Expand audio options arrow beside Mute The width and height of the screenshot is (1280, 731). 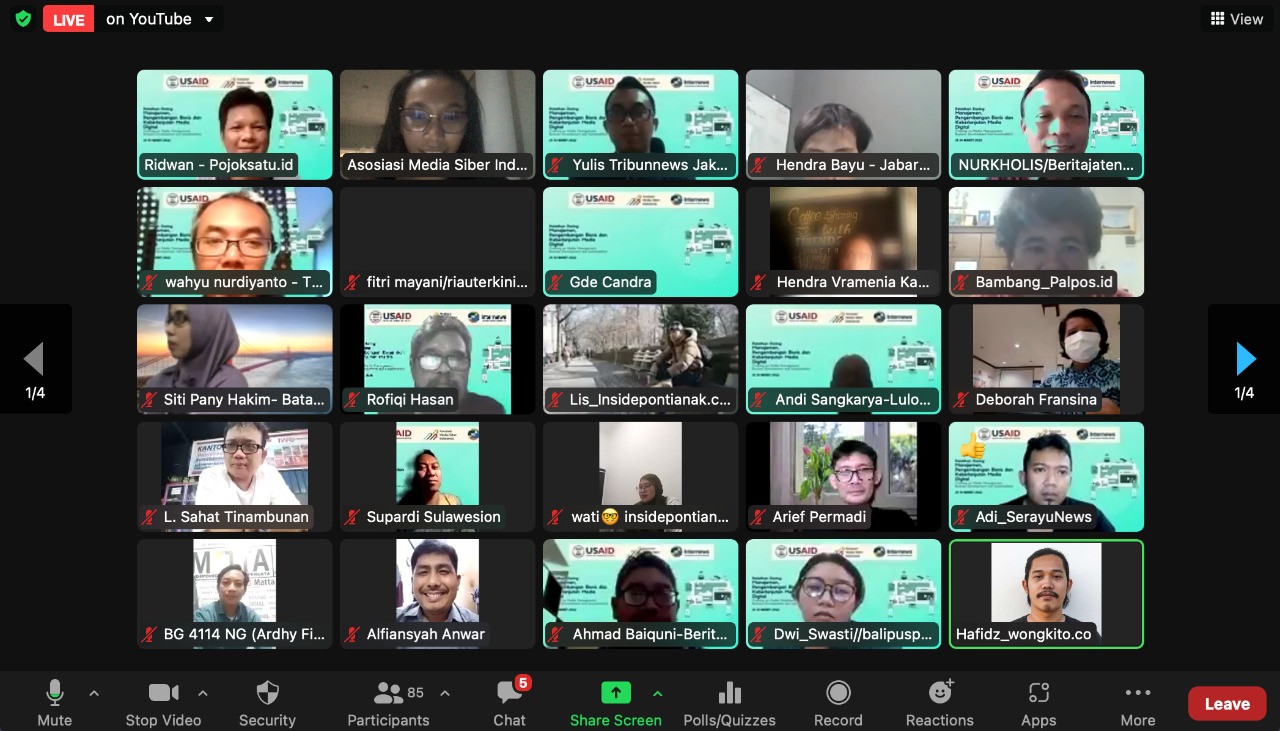(94, 693)
